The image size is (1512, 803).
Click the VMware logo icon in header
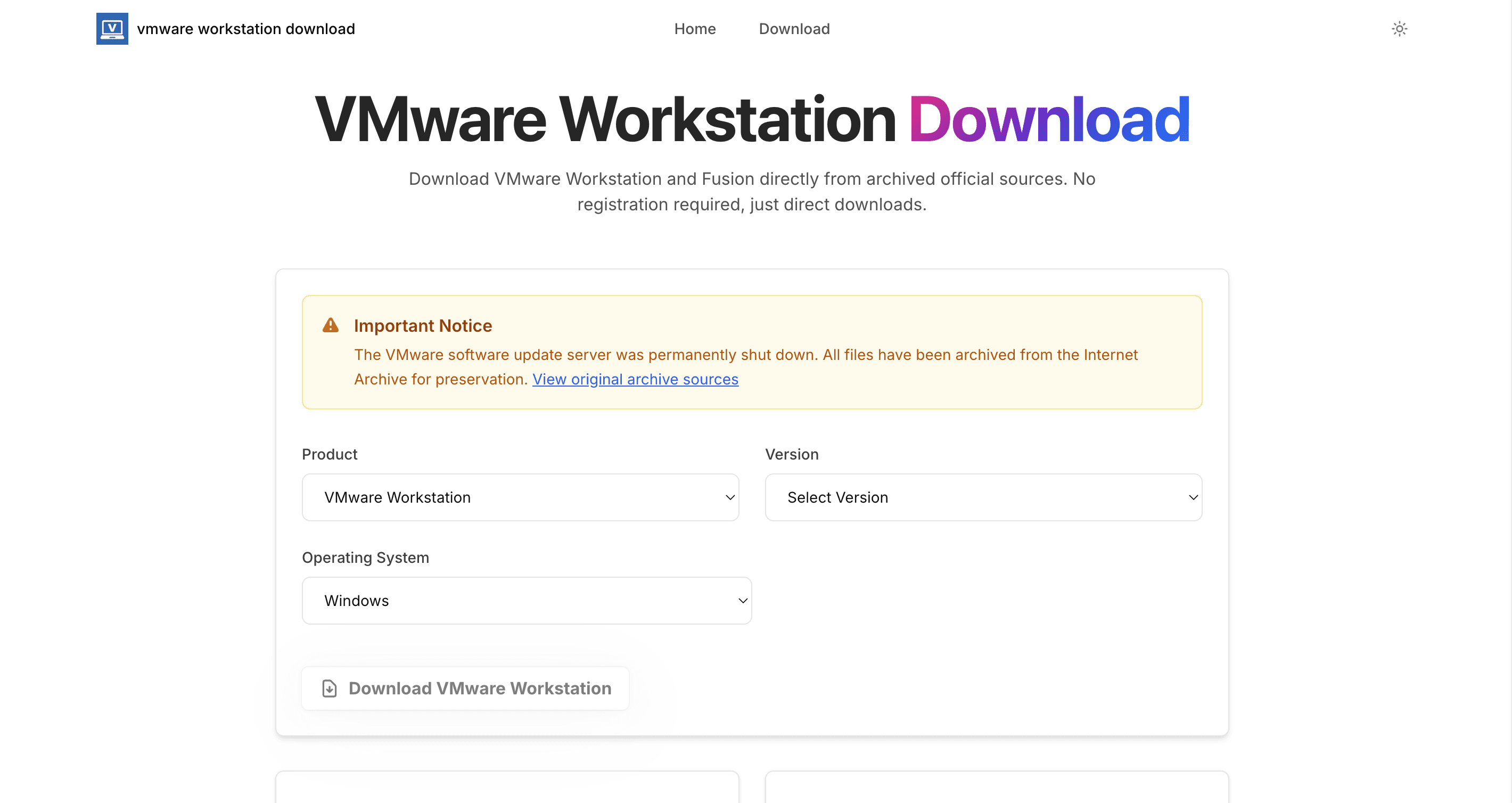[x=112, y=29]
